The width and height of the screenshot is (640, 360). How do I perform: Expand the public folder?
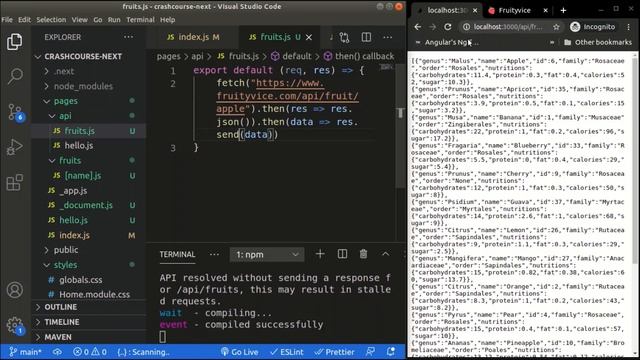click(x=89, y=250)
